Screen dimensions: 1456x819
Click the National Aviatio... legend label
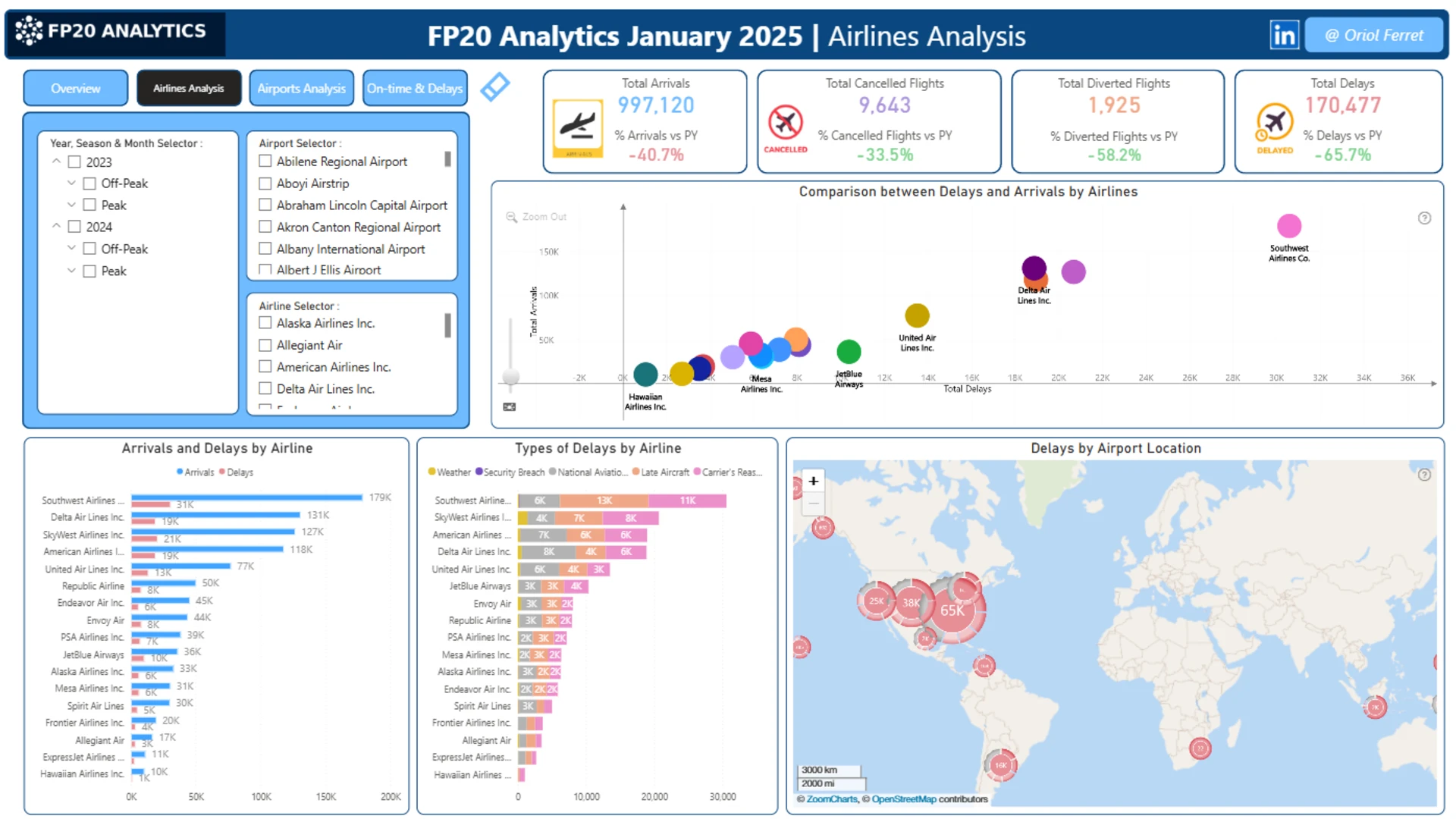tap(592, 472)
